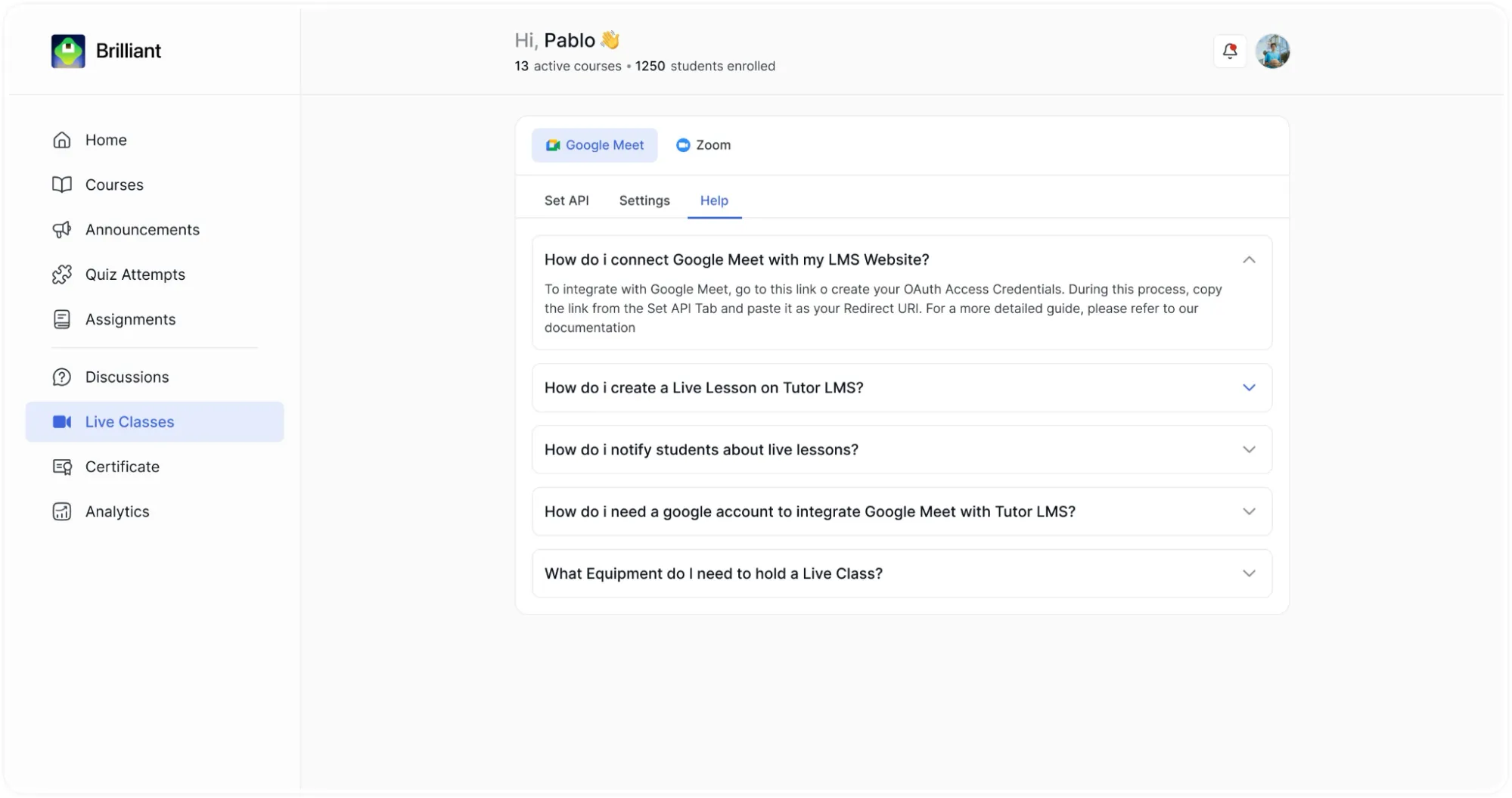
Task: Click the Brilliant logo icon
Action: (x=68, y=51)
